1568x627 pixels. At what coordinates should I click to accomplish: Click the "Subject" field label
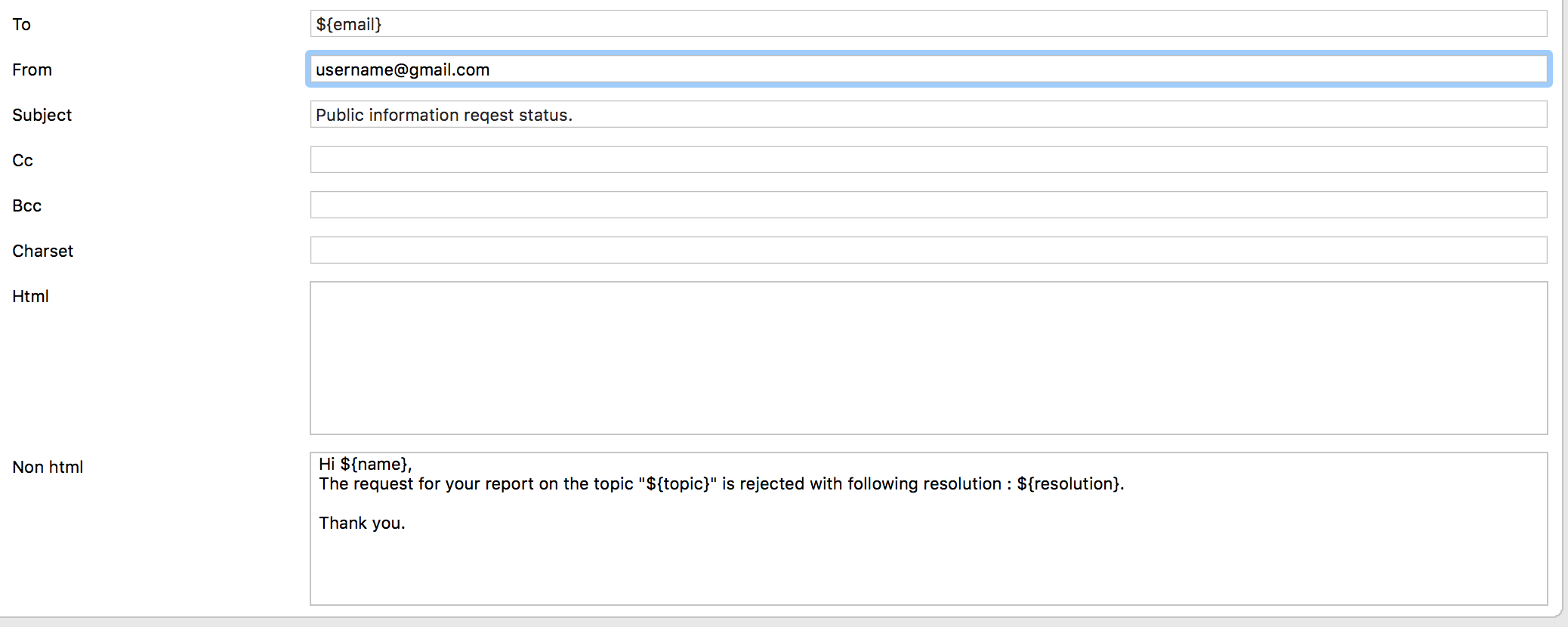[x=42, y=115]
